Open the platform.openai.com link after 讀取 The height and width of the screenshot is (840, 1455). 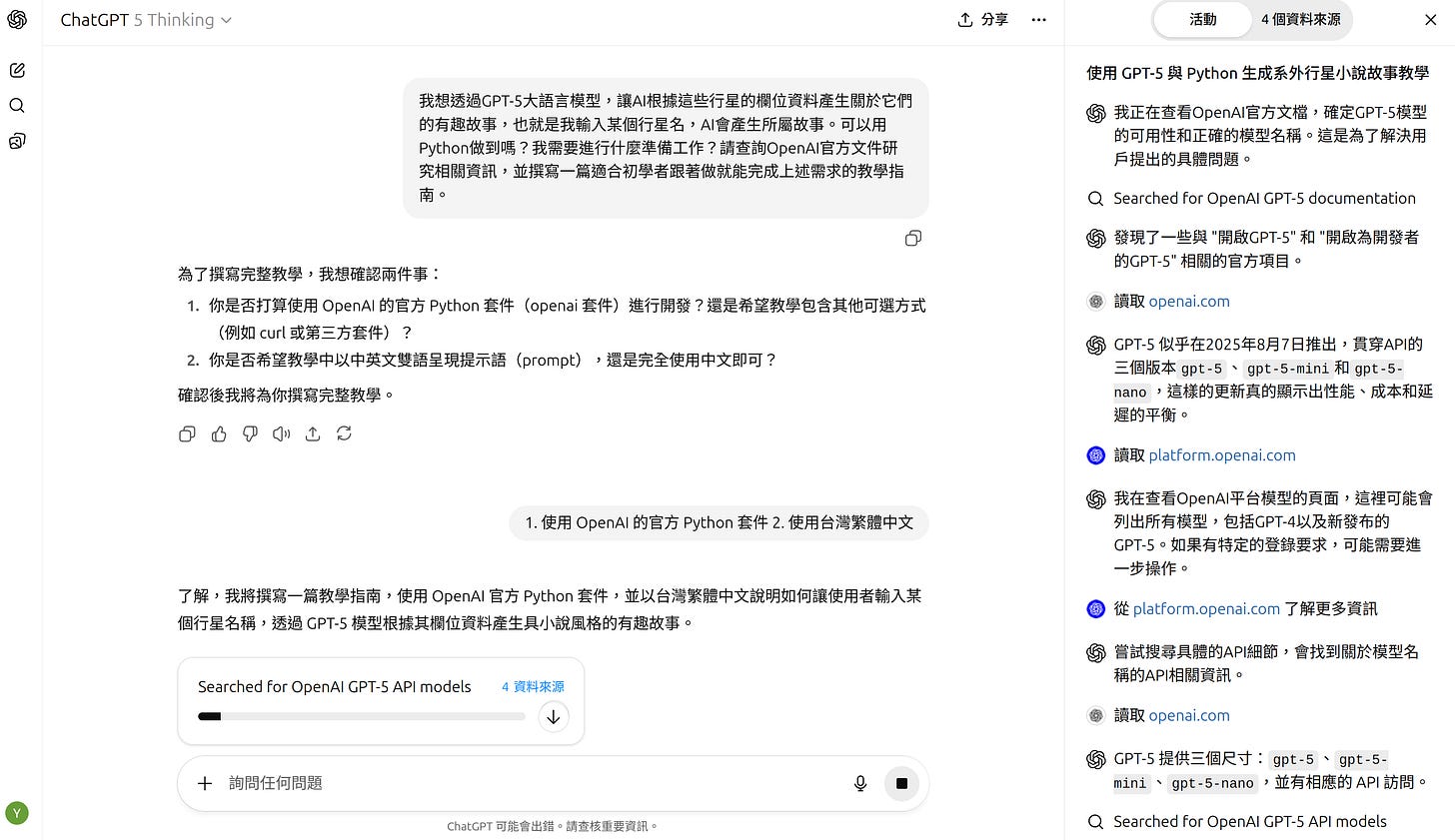(1222, 454)
